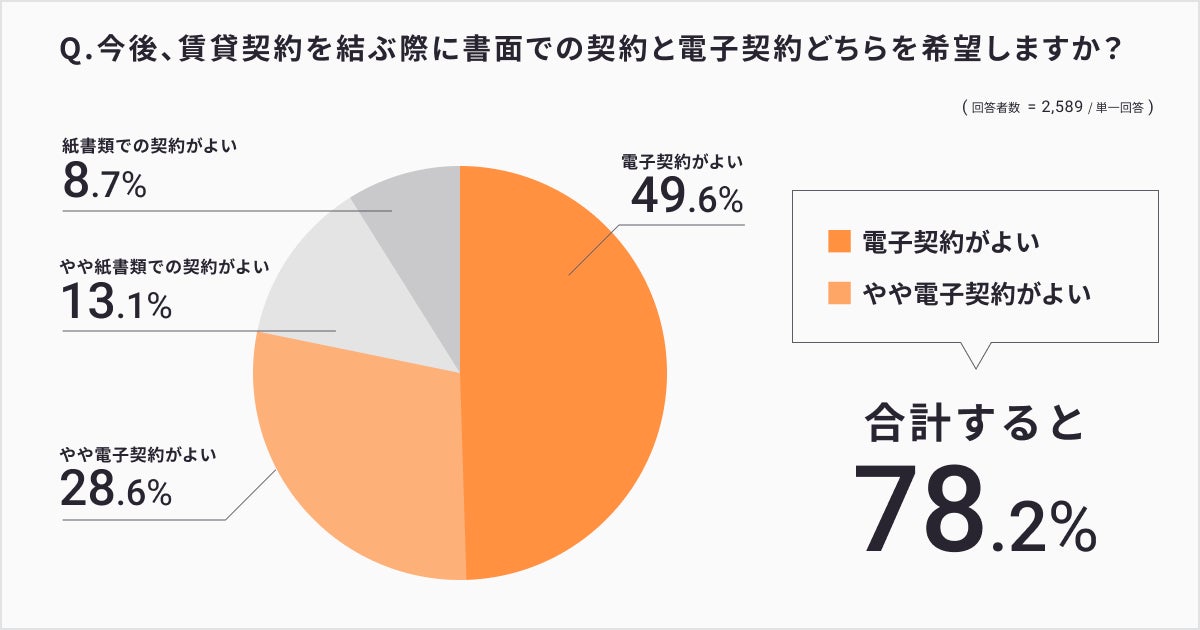This screenshot has width=1200, height=630.
Task: Click the 電子契約がよい label above 49.6%
Action: 683,161
